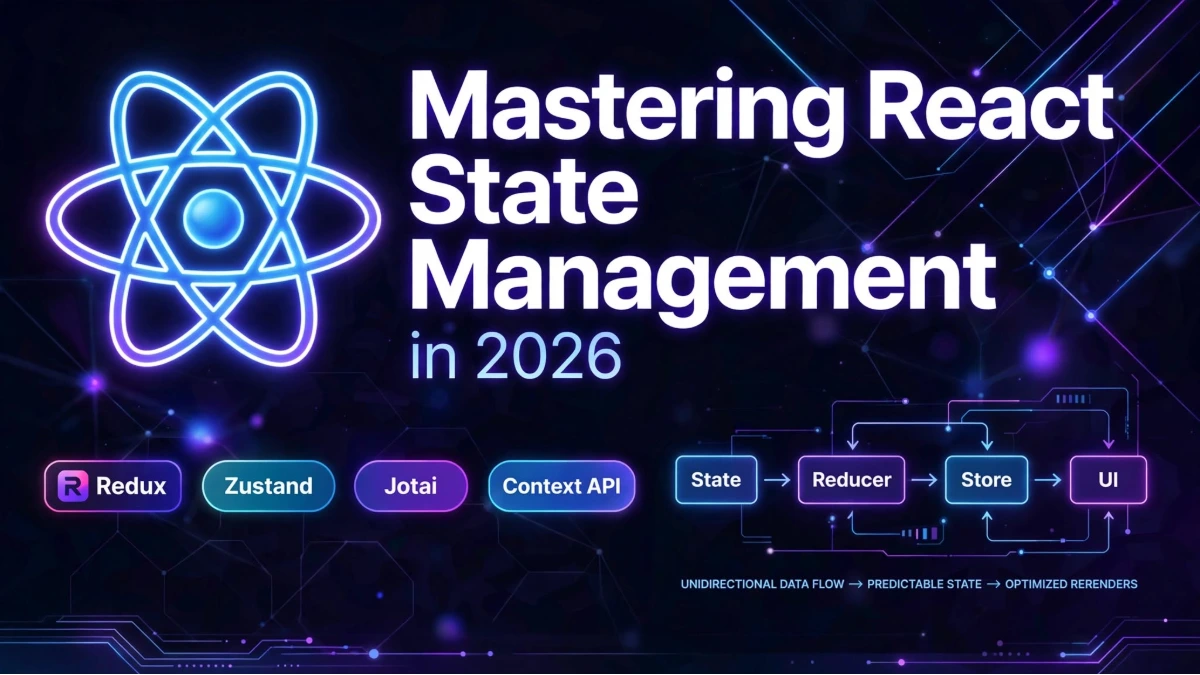Click the UI box in the flow diagram
Viewport: 1200px width, 675px height.
1109,480
